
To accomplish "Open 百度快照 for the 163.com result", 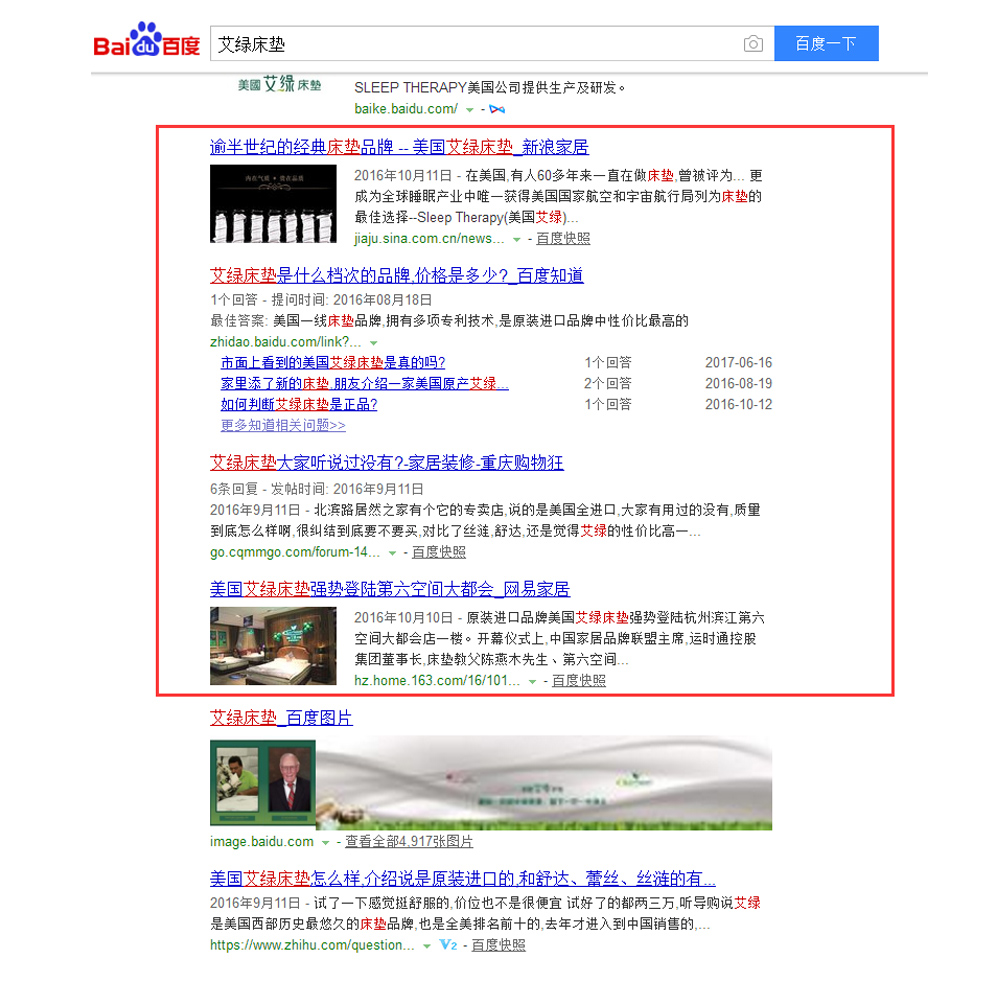I will click(578, 680).
